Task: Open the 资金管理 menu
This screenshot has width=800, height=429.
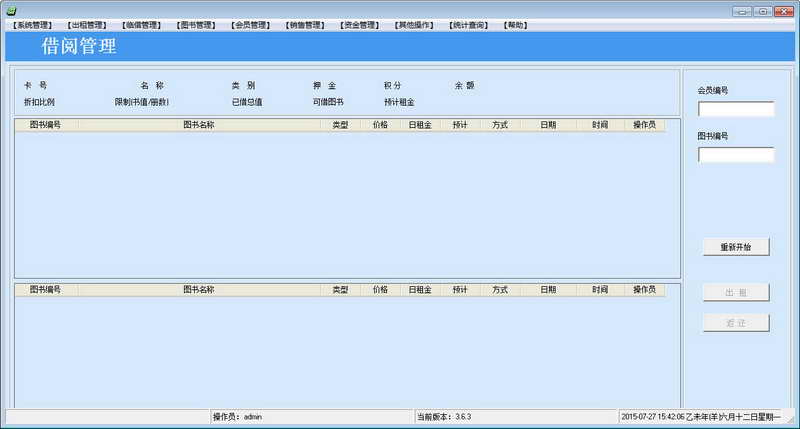Action: (x=359, y=25)
